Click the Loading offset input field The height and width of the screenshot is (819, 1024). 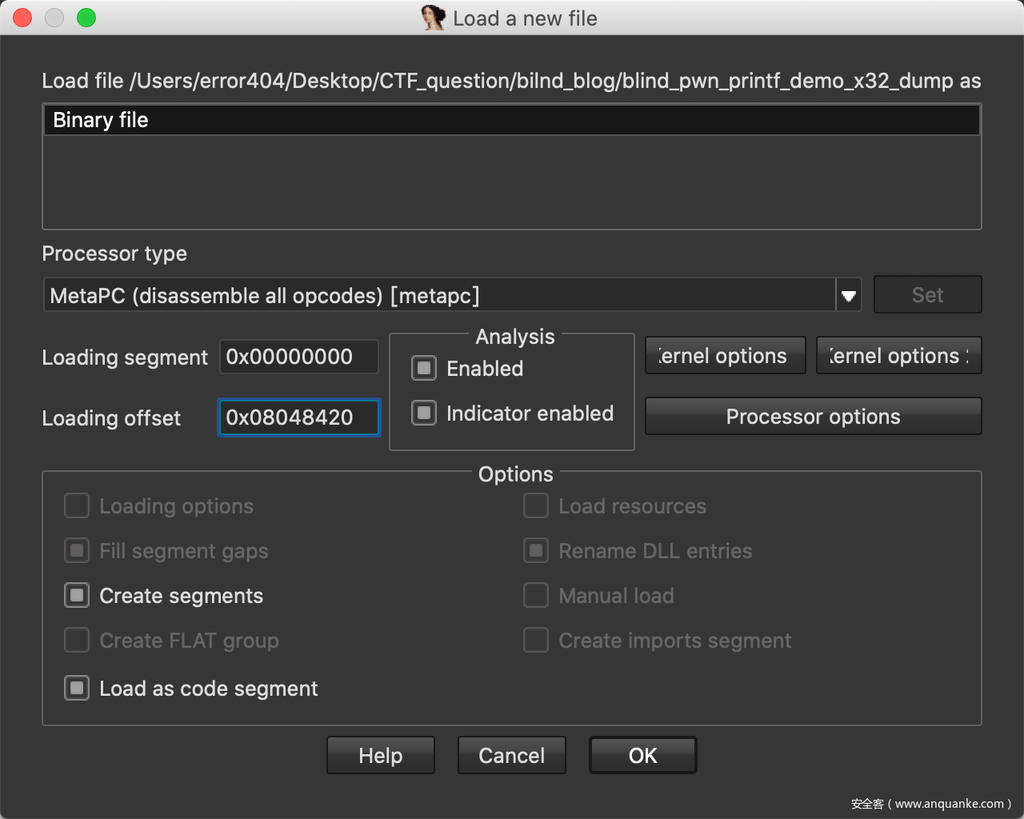[x=299, y=418]
